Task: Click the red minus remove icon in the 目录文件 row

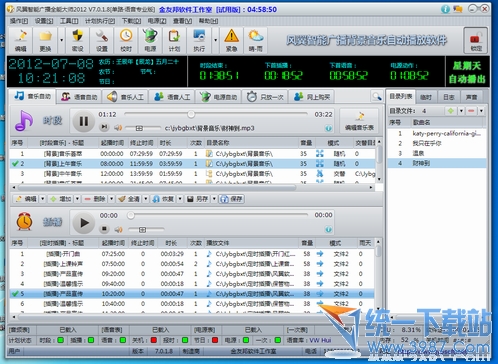Action: click(x=471, y=111)
